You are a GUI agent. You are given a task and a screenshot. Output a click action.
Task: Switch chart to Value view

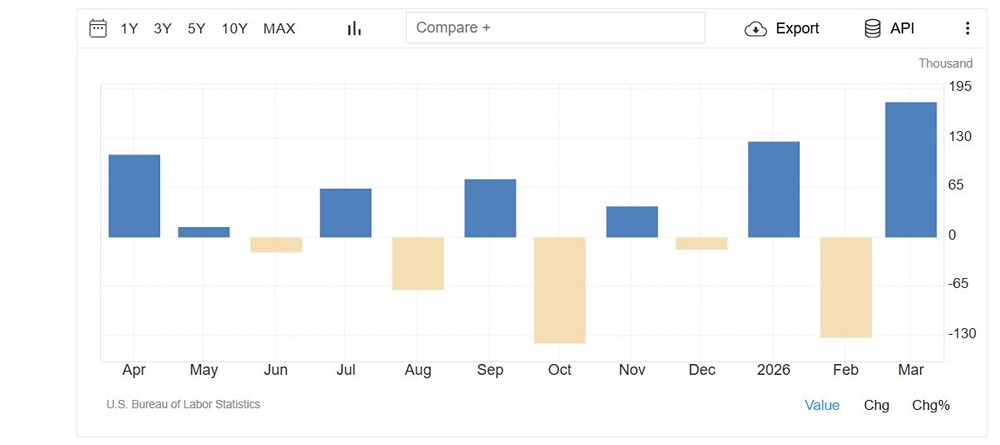click(822, 405)
